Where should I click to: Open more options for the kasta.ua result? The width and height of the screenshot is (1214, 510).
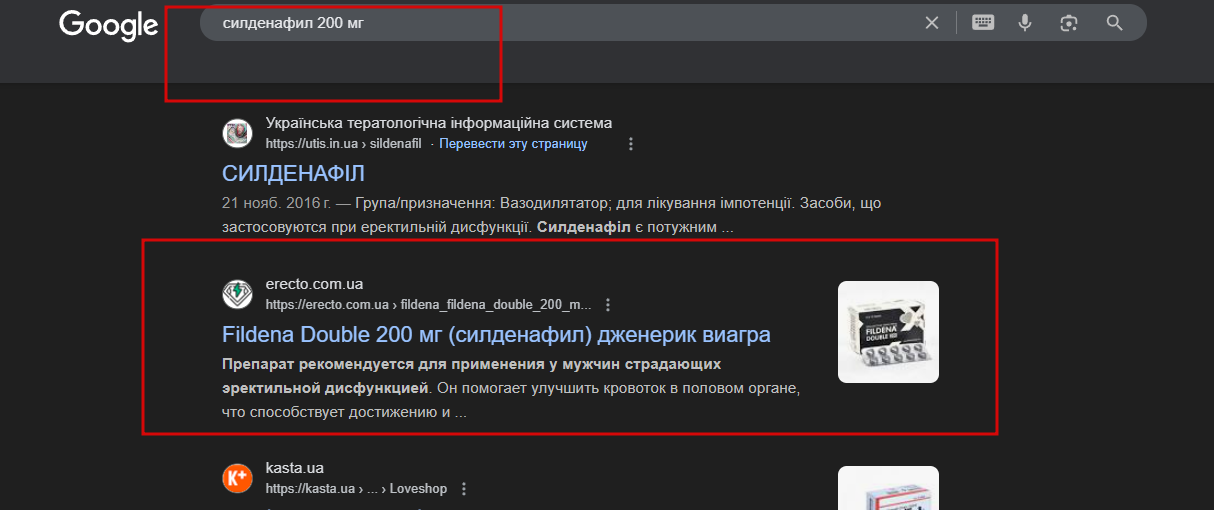coord(463,489)
